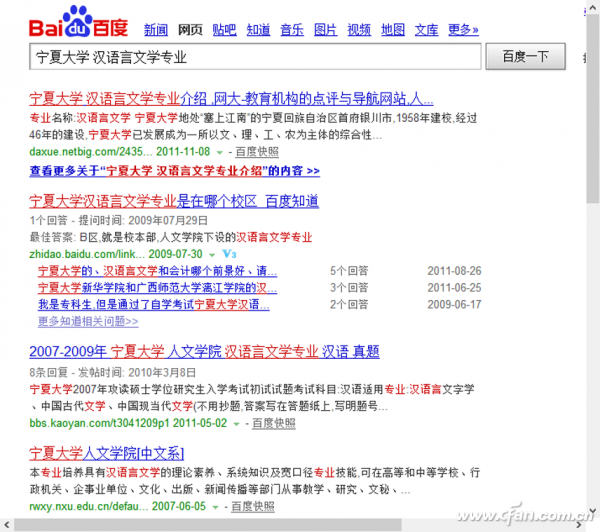Open the 文库 tab
Image resolution: width=600 pixels, height=532 pixels.
click(427, 29)
